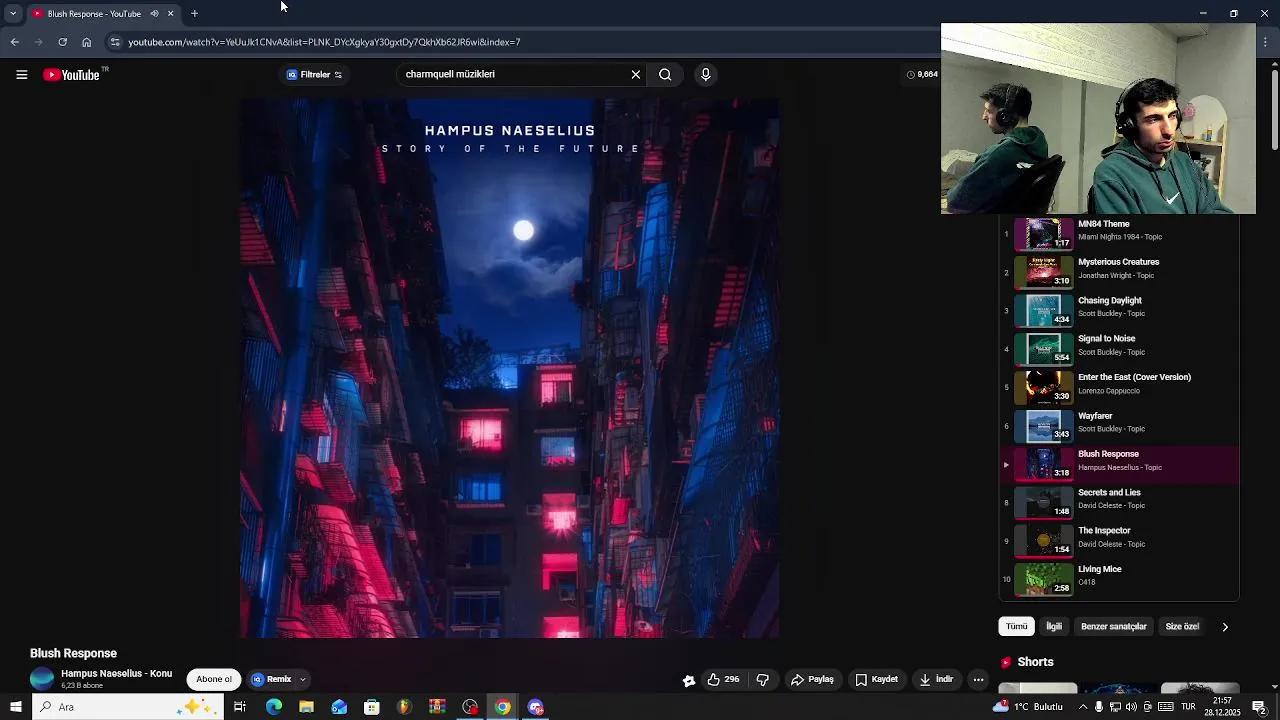The height and width of the screenshot is (720, 1280).
Task: Click the TUR language indicator
Action: point(1189,707)
